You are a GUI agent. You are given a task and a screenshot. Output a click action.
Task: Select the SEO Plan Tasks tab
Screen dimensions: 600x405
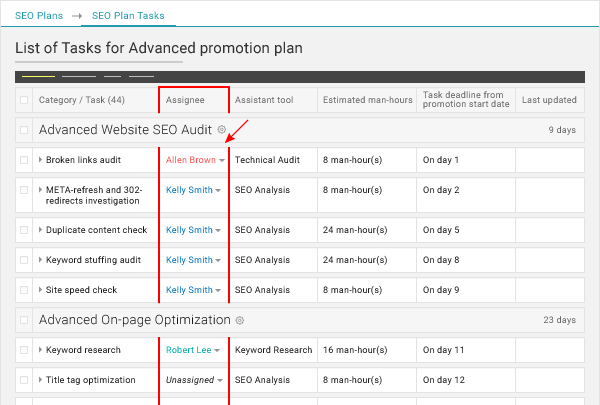coord(128,16)
